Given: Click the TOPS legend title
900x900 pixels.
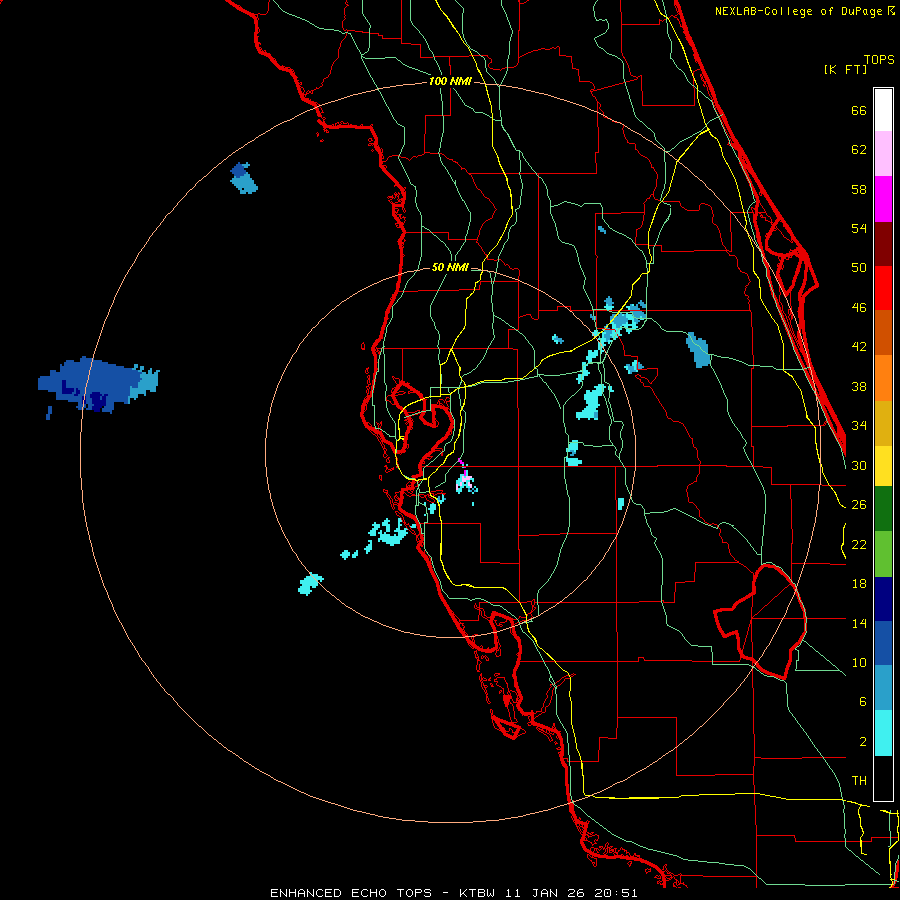Looking at the screenshot, I should point(879,60).
